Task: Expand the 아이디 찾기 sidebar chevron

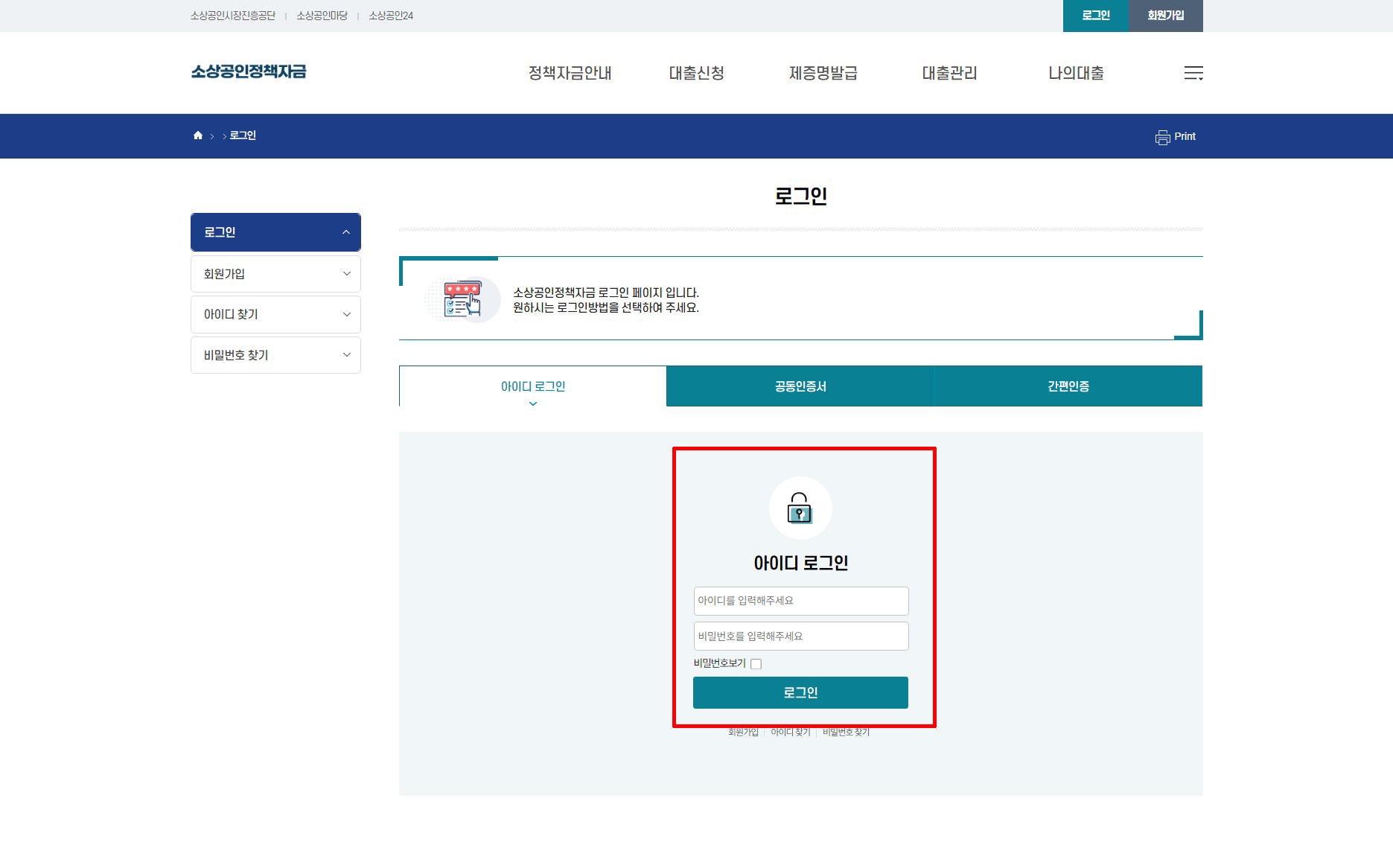Action: (x=346, y=315)
